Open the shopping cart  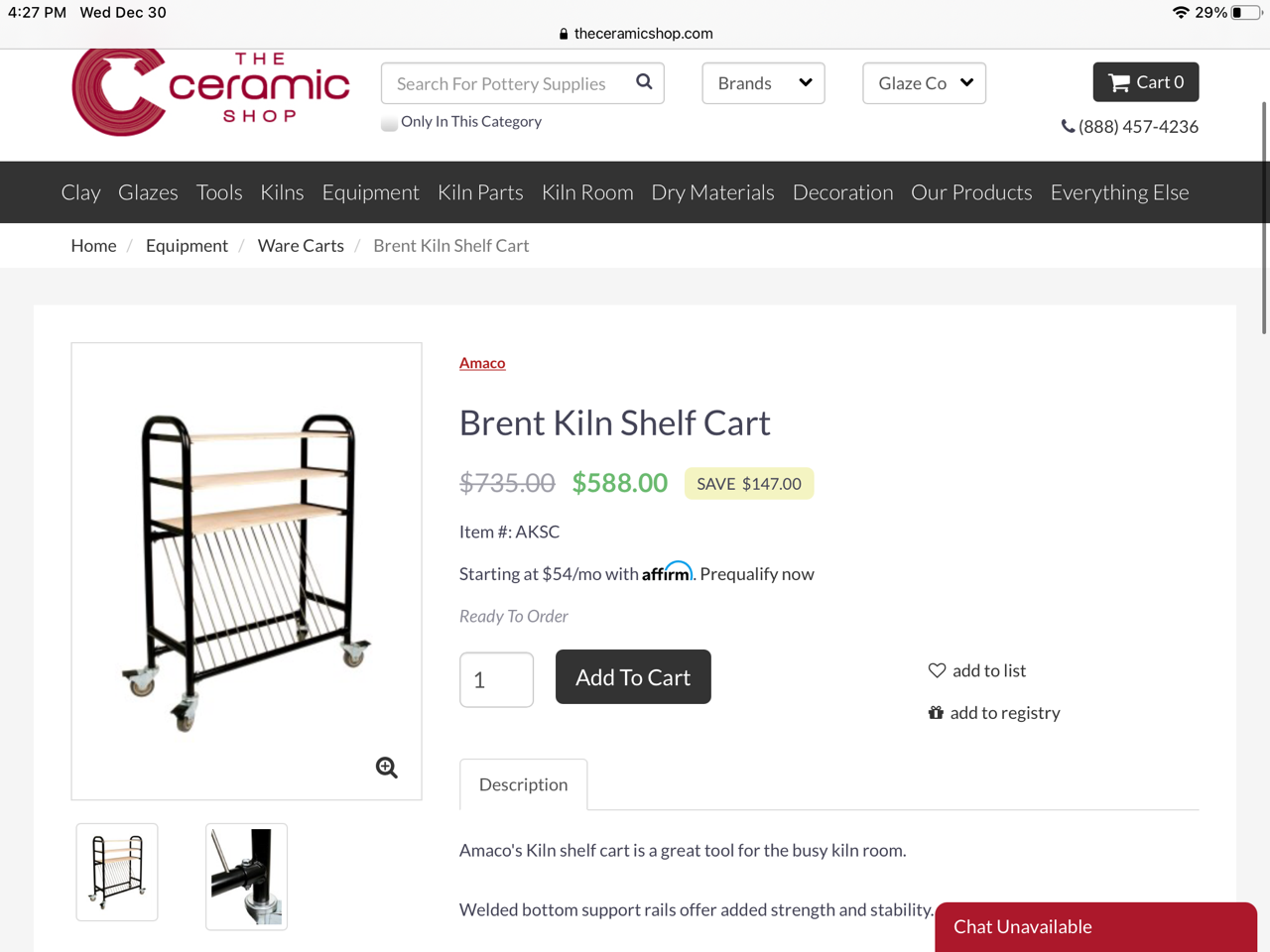click(x=1145, y=81)
